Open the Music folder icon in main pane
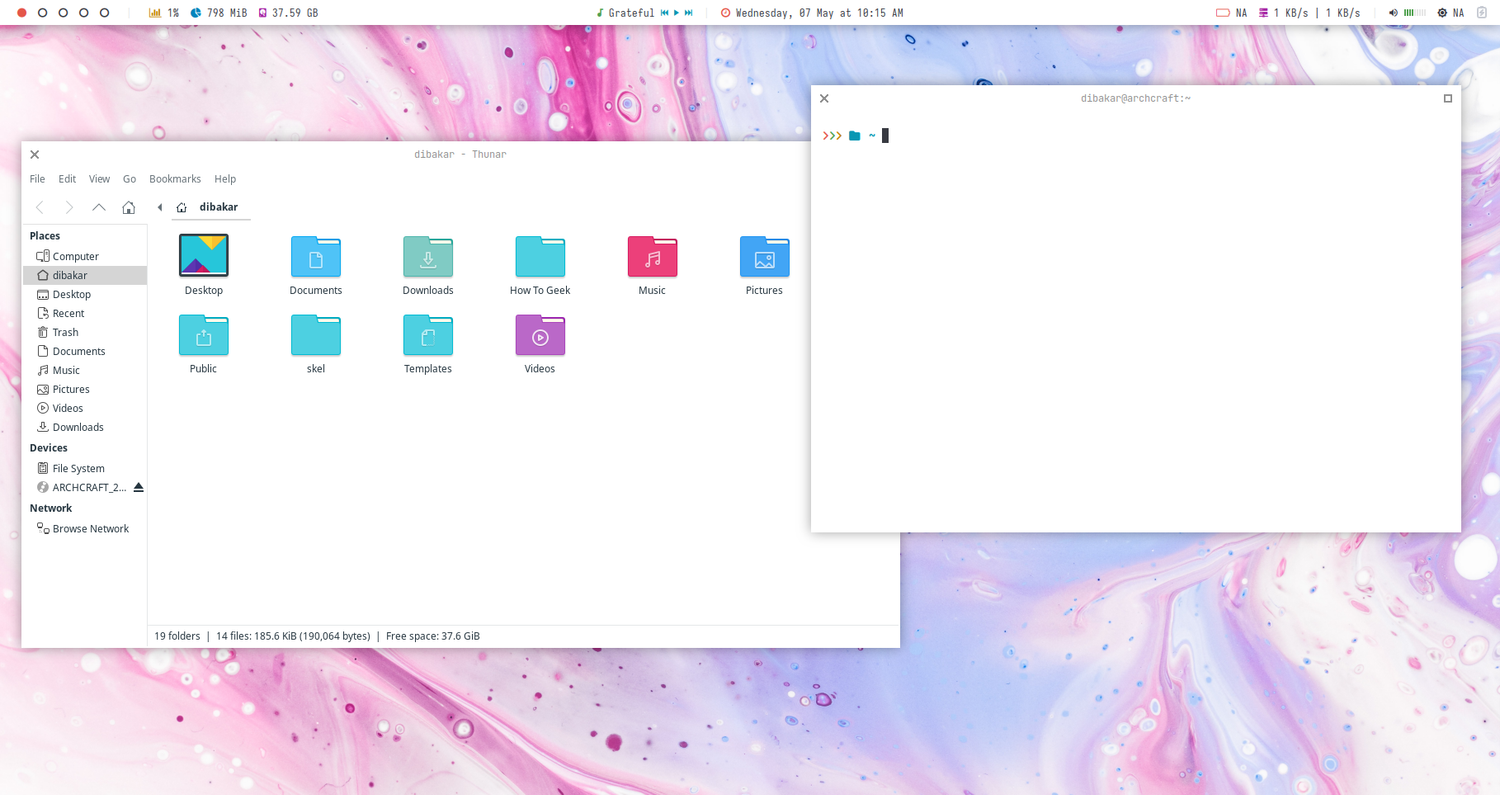 652,256
